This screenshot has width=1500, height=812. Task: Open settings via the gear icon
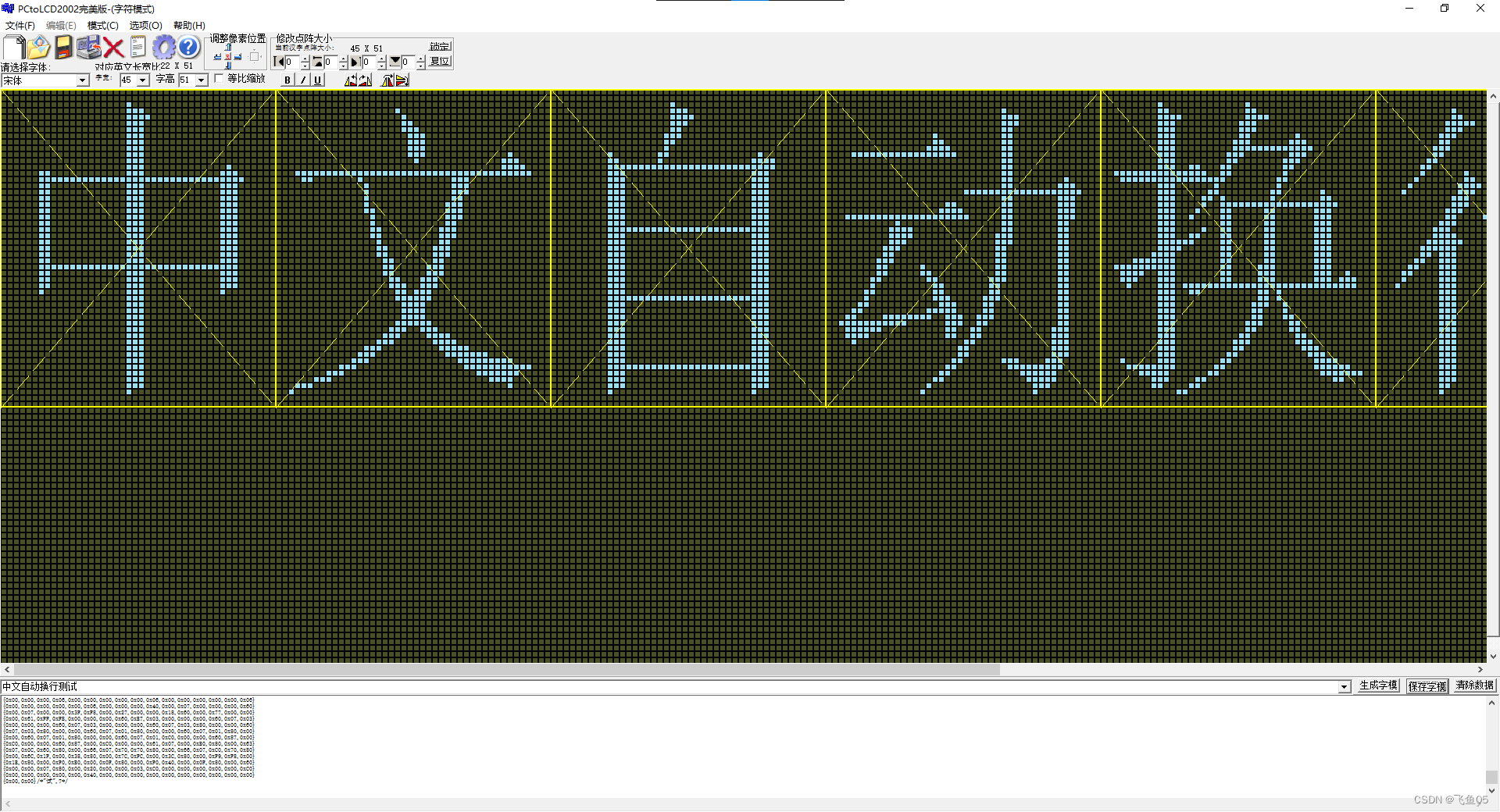click(166, 47)
